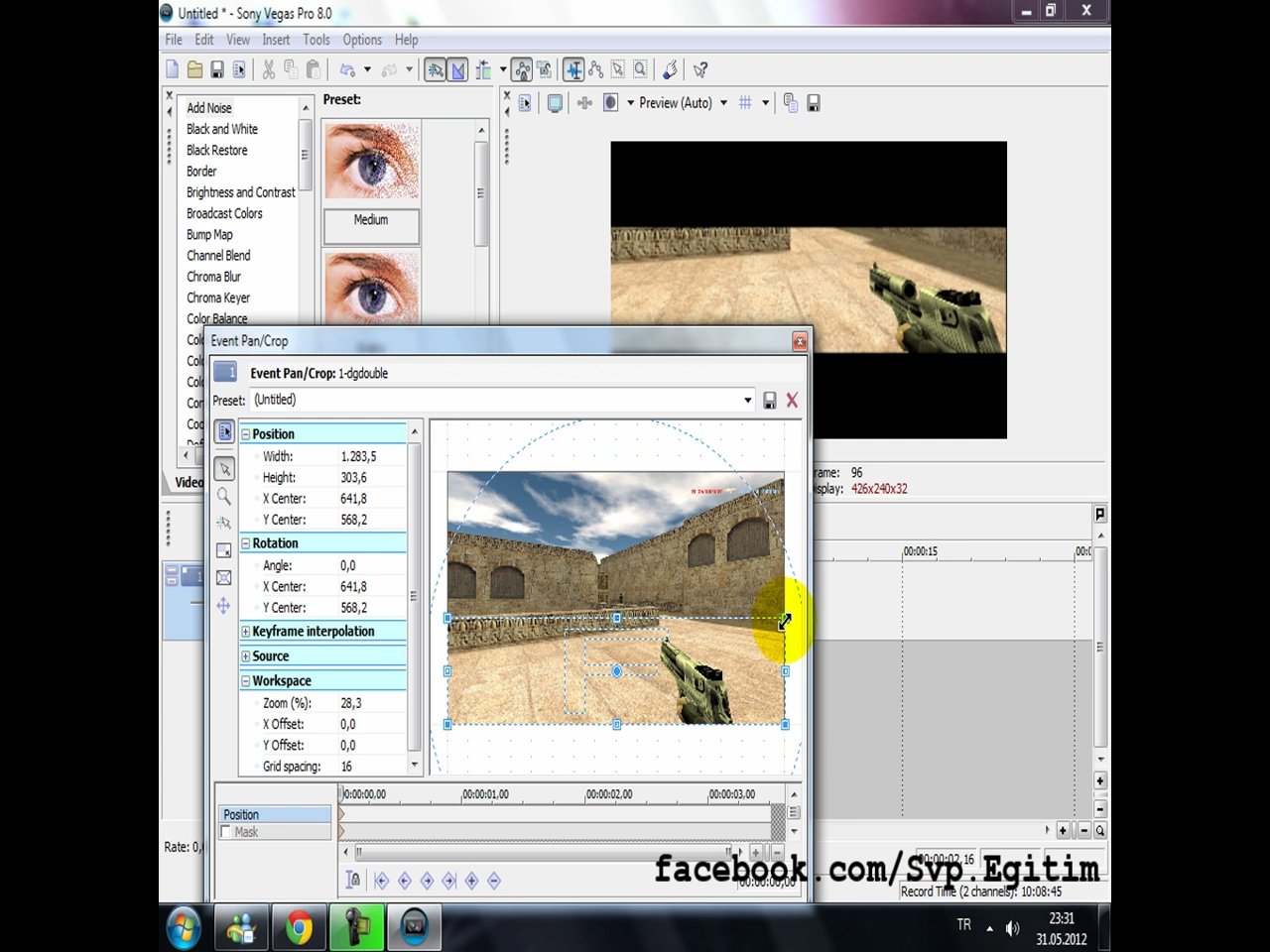
Task: Save the project with the main toolbar floppy icon
Action: coord(216,69)
